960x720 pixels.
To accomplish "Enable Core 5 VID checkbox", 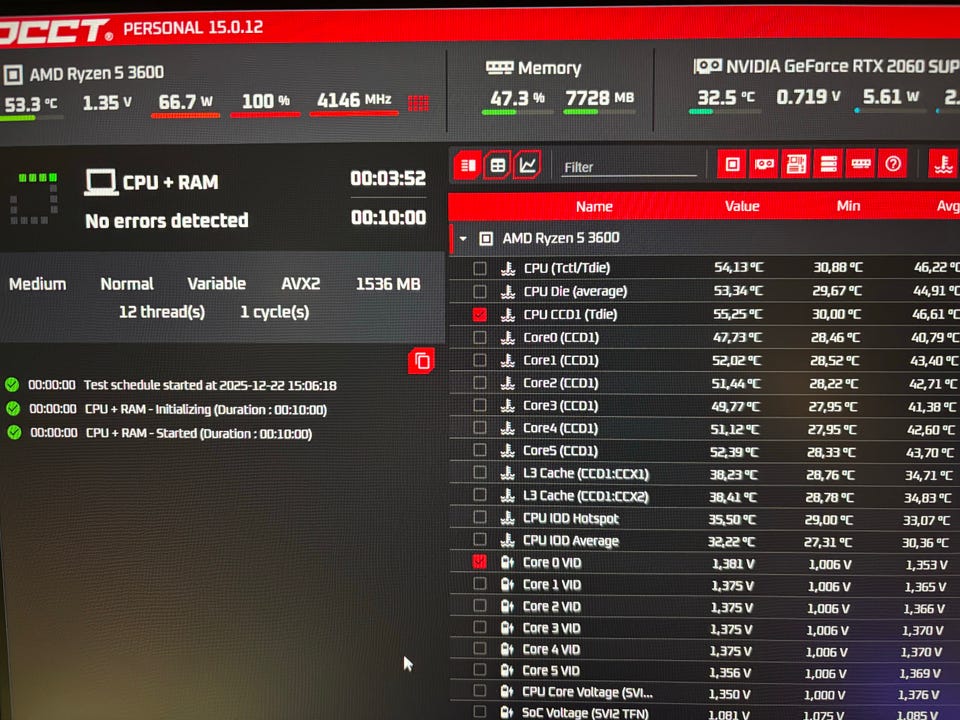I will coord(480,670).
